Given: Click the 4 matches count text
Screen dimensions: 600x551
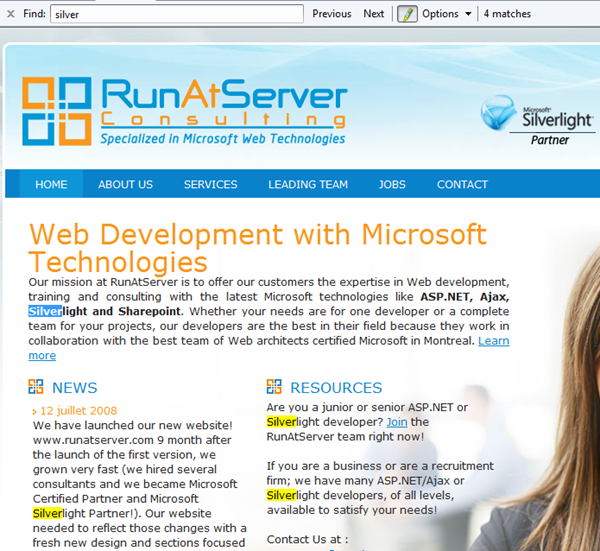Looking at the screenshot, I should pos(507,14).
